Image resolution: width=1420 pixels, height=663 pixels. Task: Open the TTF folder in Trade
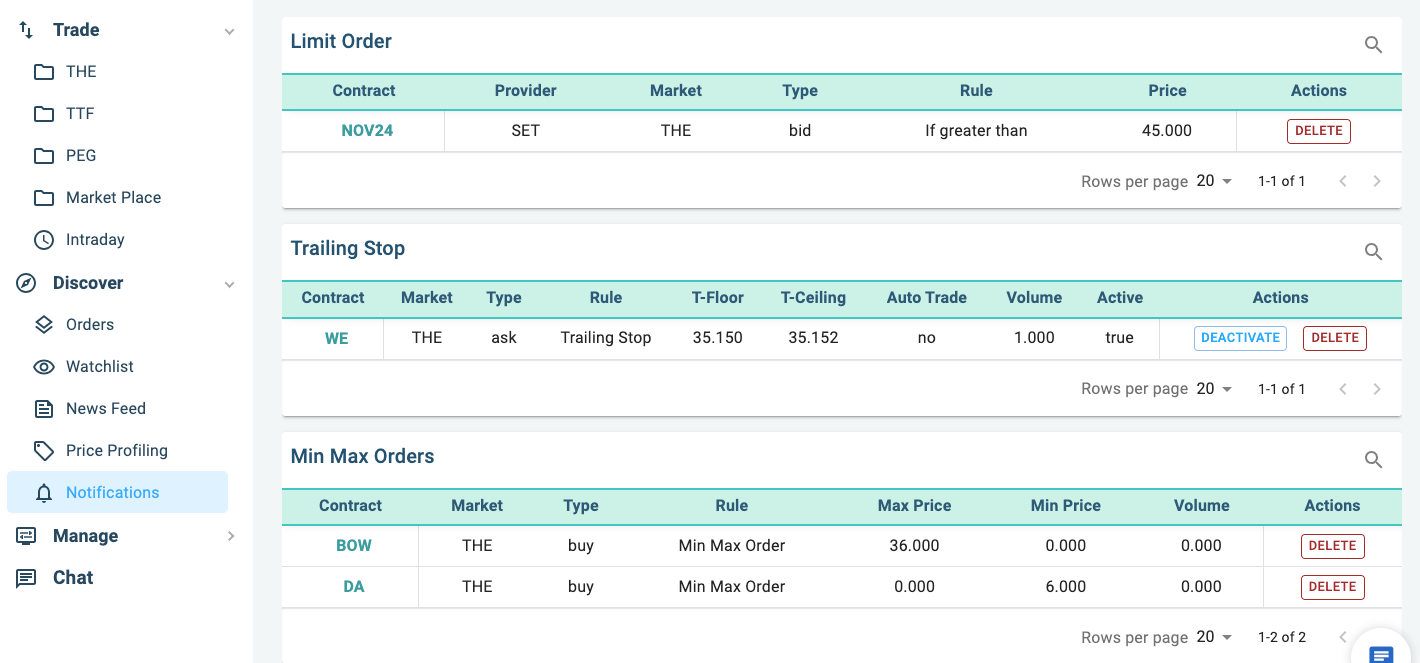pos(79,114)
